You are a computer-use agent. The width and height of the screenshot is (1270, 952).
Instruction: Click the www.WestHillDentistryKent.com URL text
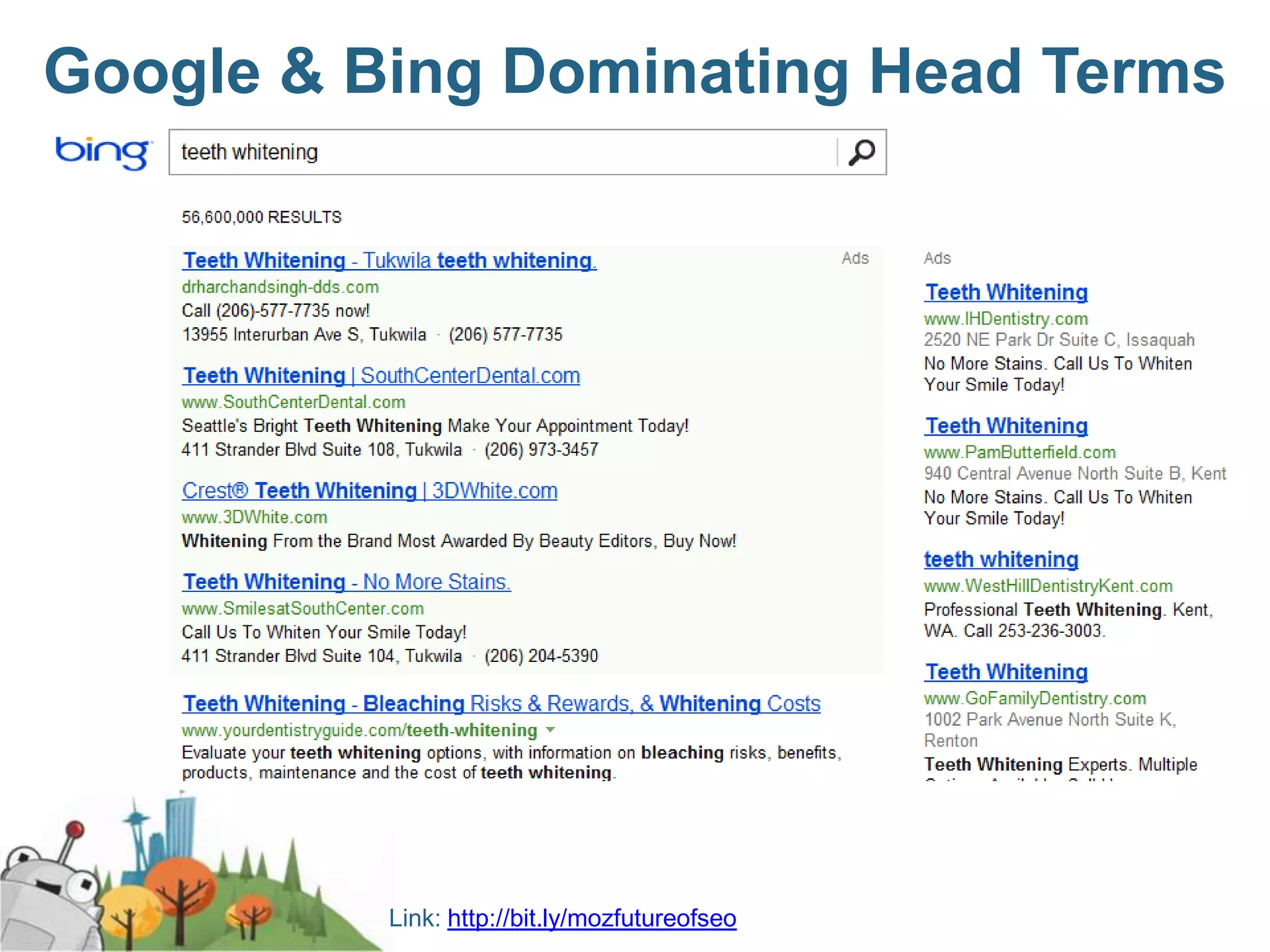click(1048, 586)
